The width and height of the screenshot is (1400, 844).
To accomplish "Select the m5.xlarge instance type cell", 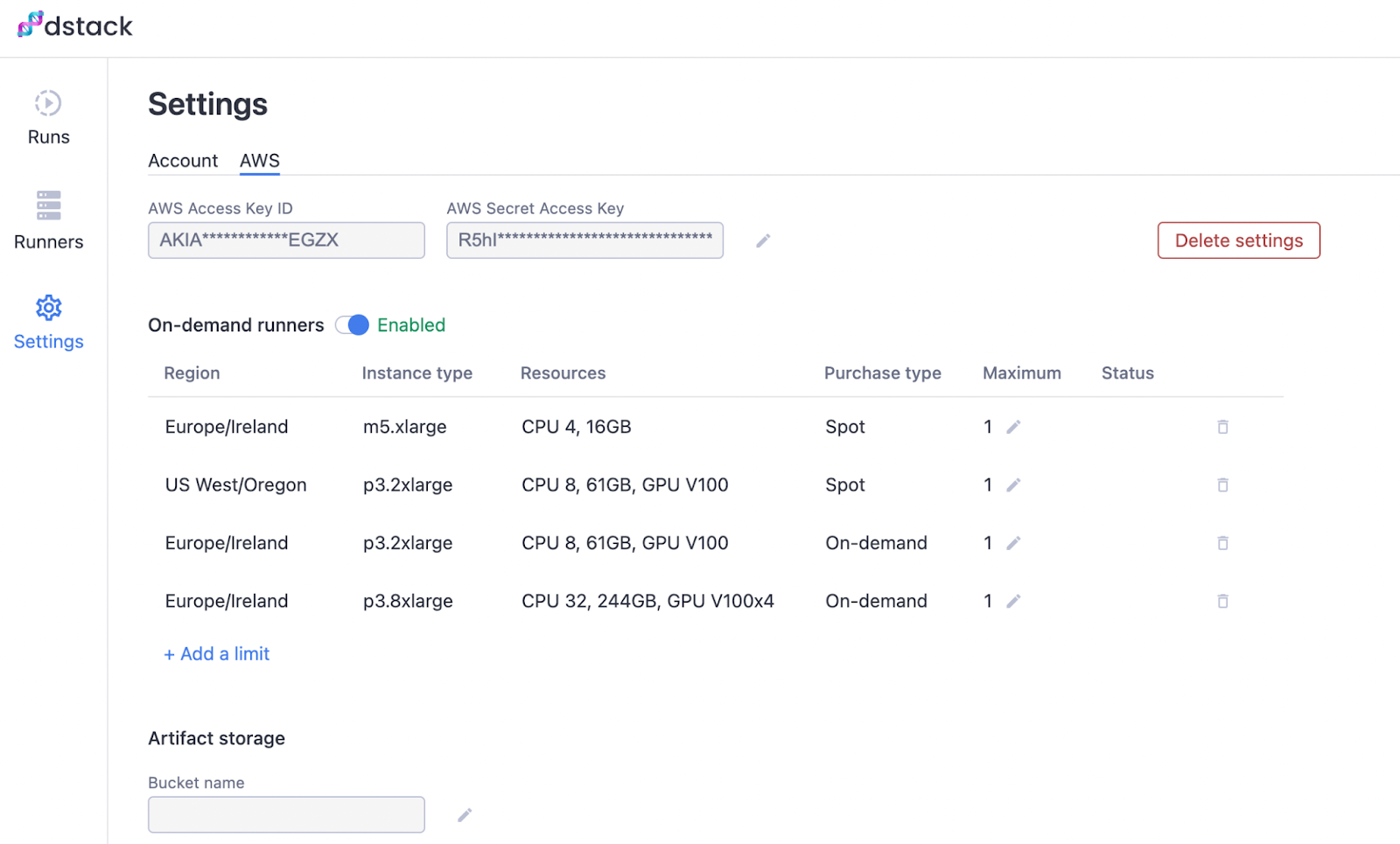I will [x=404, y=427].
